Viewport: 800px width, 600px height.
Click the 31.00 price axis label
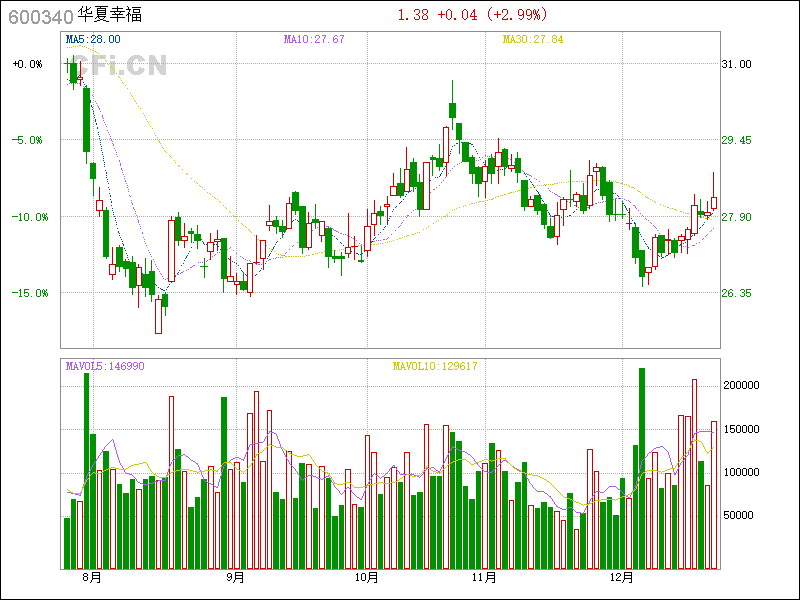pos(736,64)
